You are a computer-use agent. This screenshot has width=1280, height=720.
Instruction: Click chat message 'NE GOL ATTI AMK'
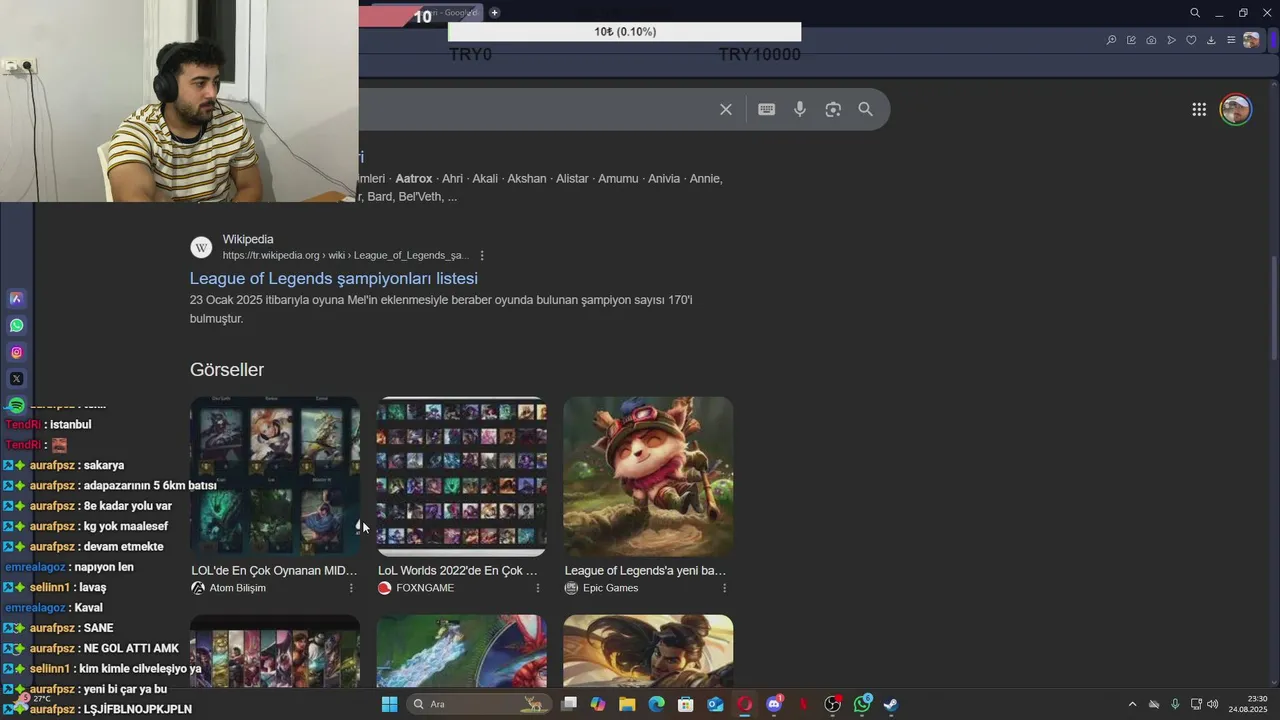click(x=131, y=648)
